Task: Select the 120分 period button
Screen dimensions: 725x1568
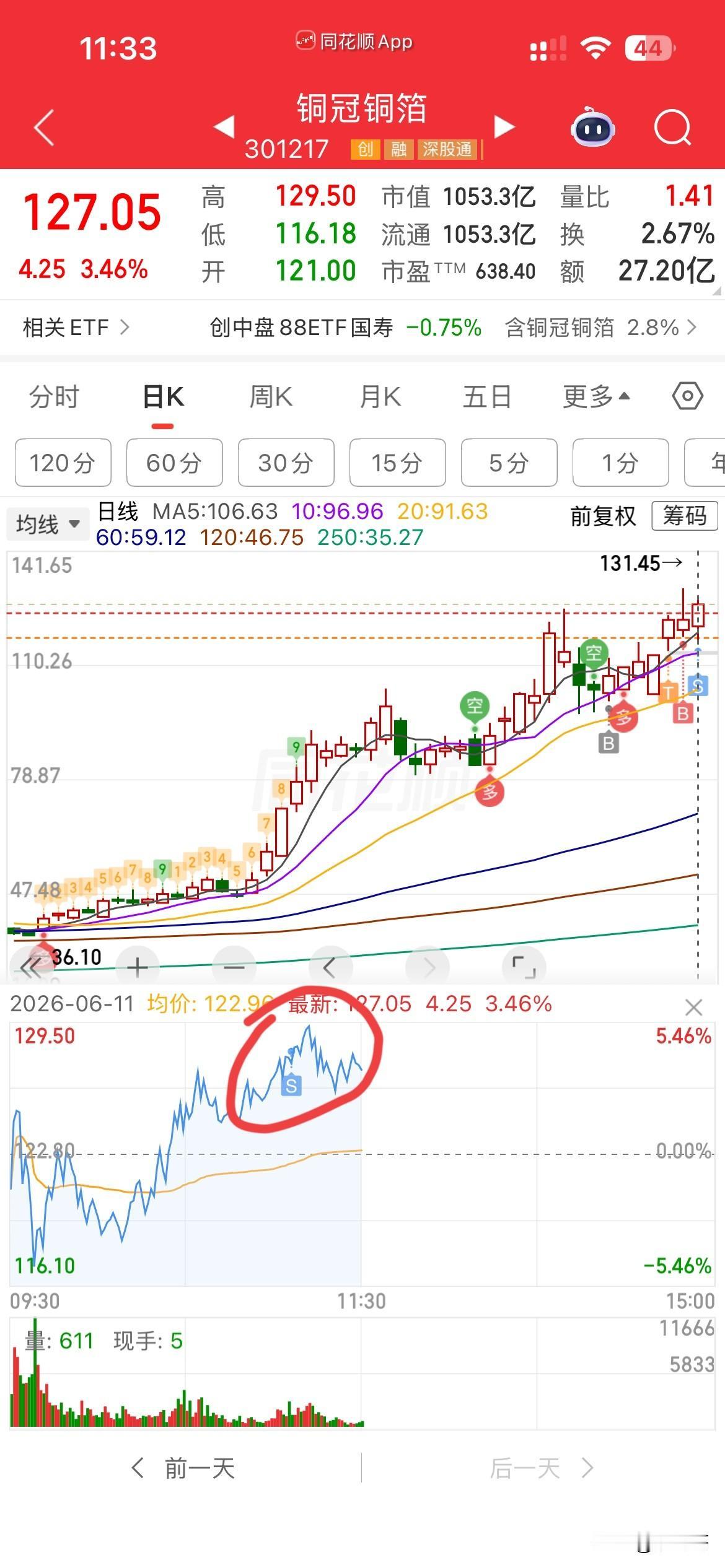Action: (x=63, y=463)
